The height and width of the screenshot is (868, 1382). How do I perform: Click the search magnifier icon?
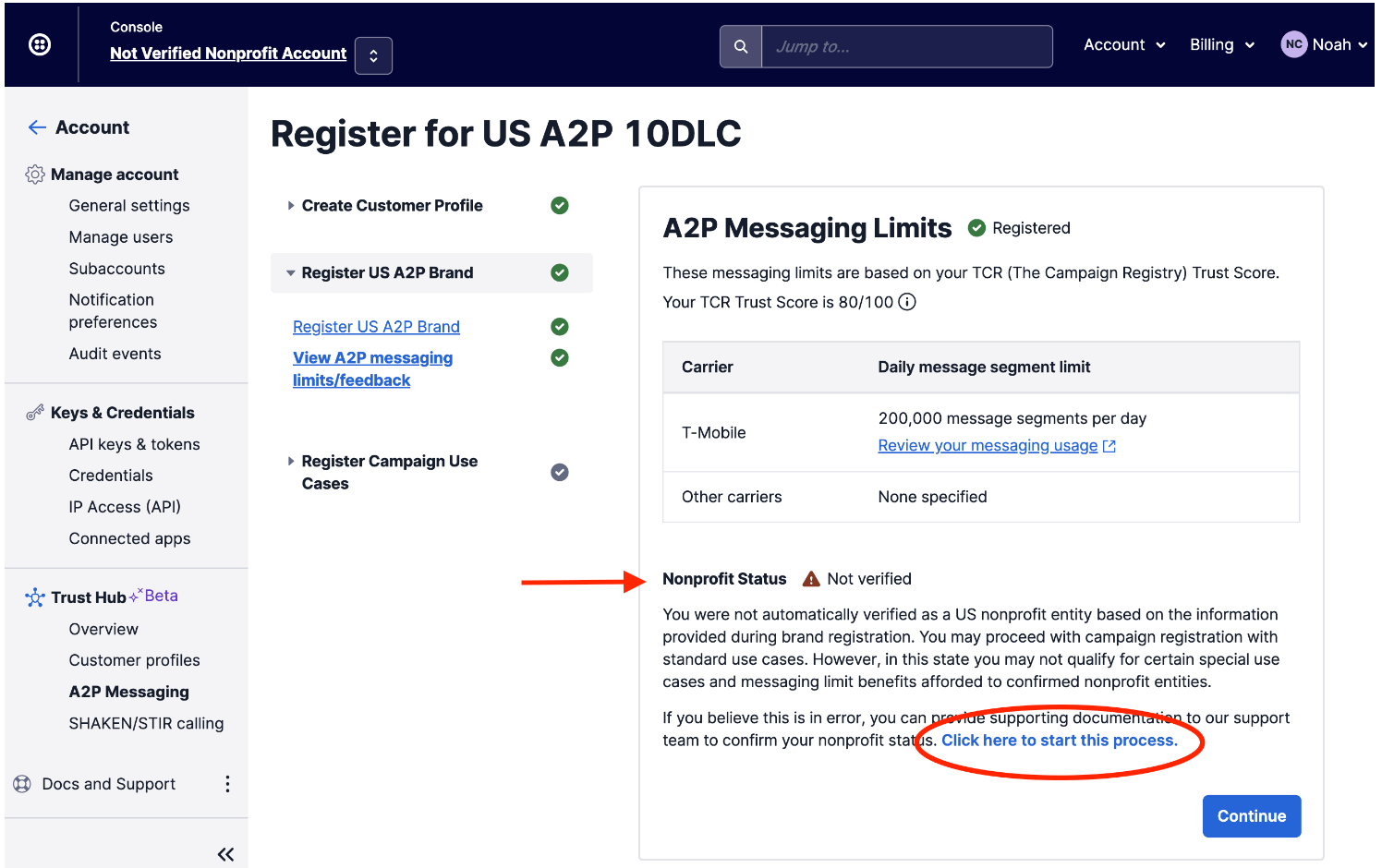coord(741,46)
